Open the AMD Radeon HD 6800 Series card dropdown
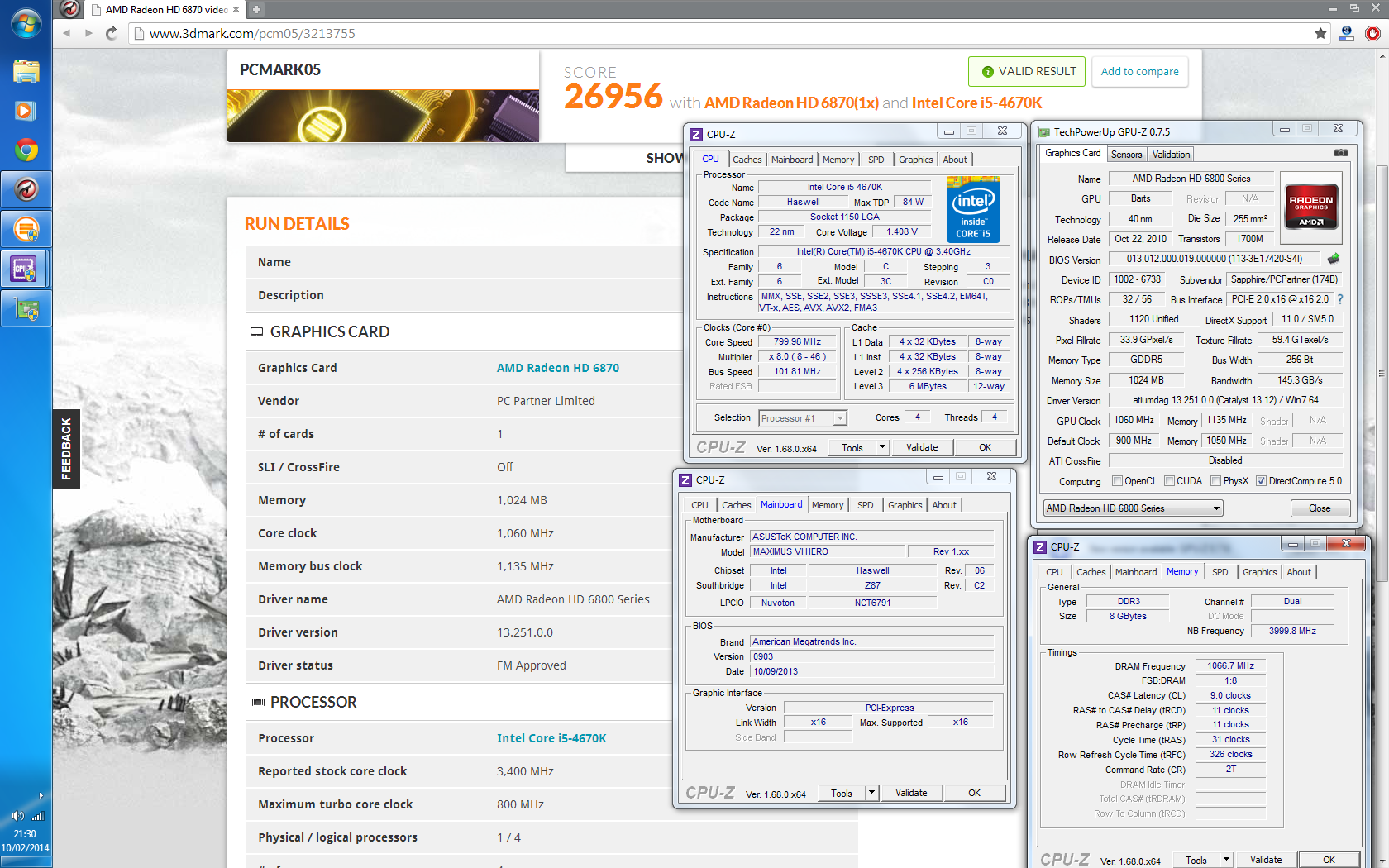Image resolution: width=1389 pixels, height=868 pixels. [x=1133, y=508]
